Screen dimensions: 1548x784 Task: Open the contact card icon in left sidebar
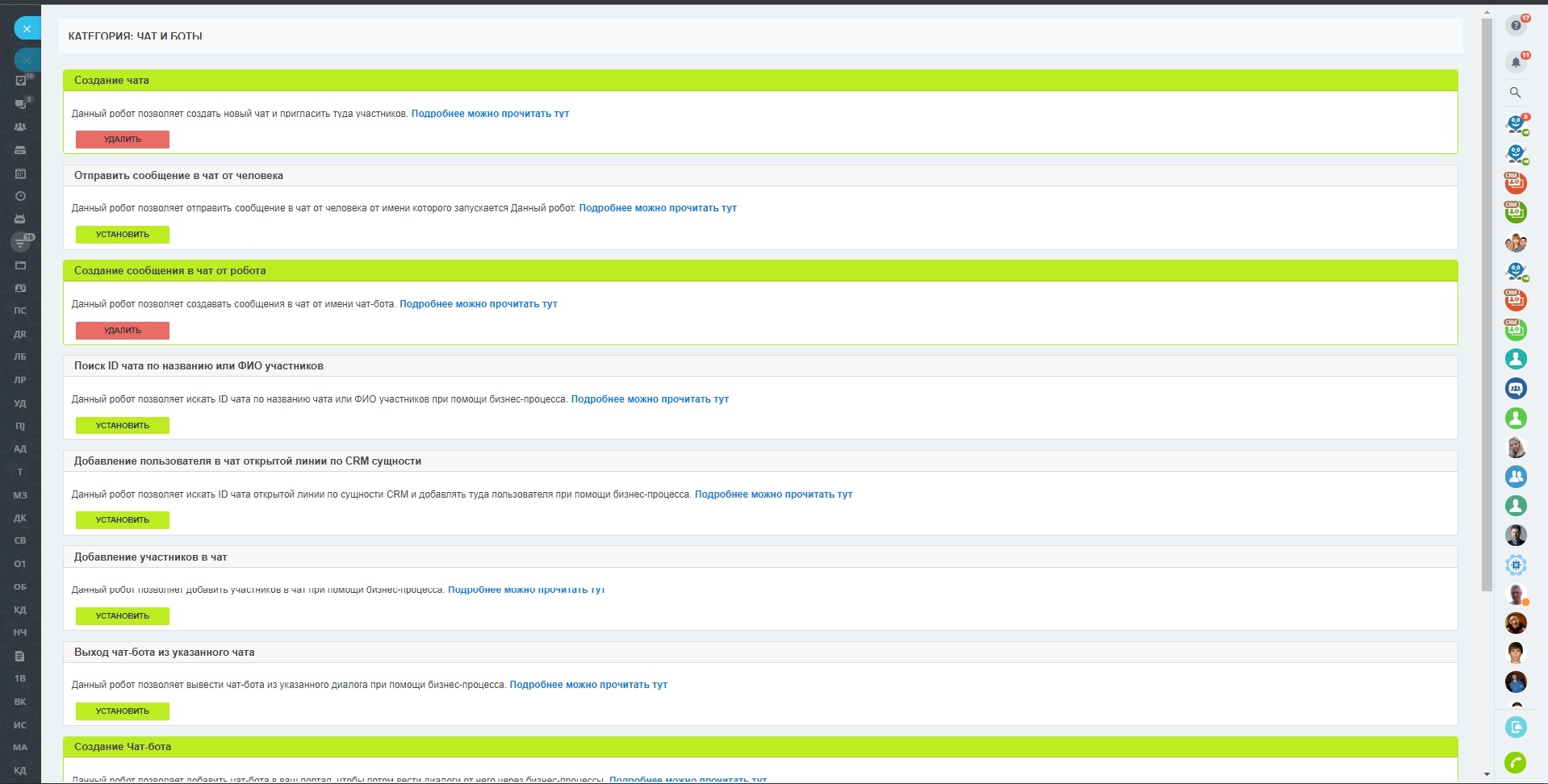(x=21, y=288)
